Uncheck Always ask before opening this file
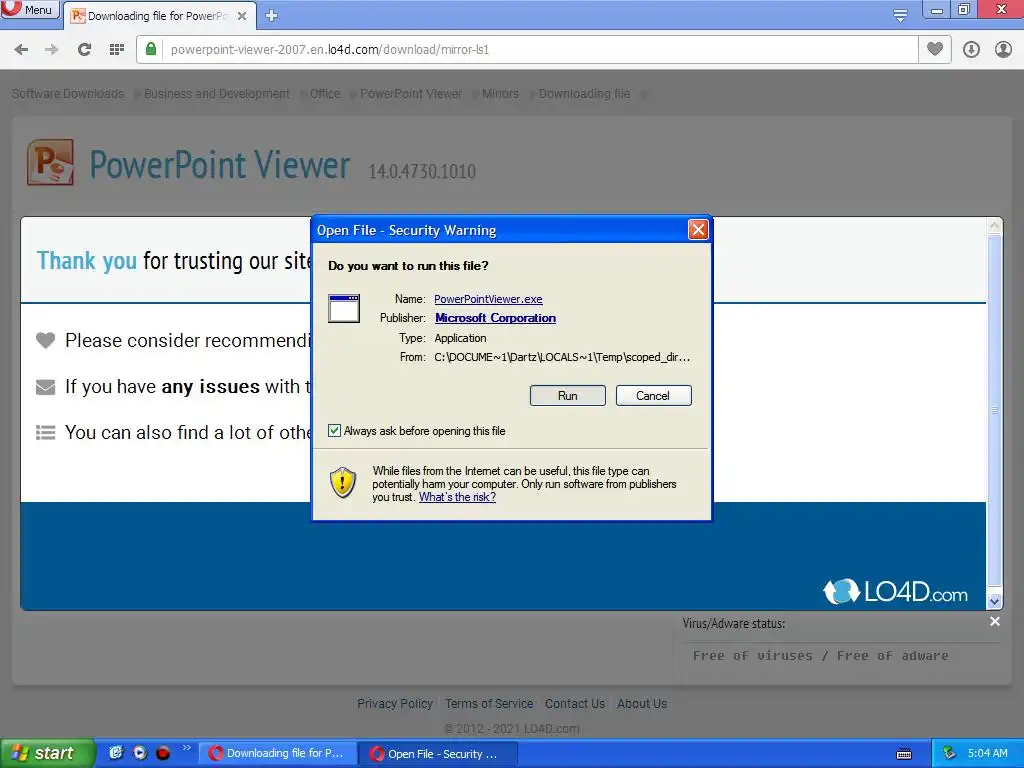 pos(334,430)
